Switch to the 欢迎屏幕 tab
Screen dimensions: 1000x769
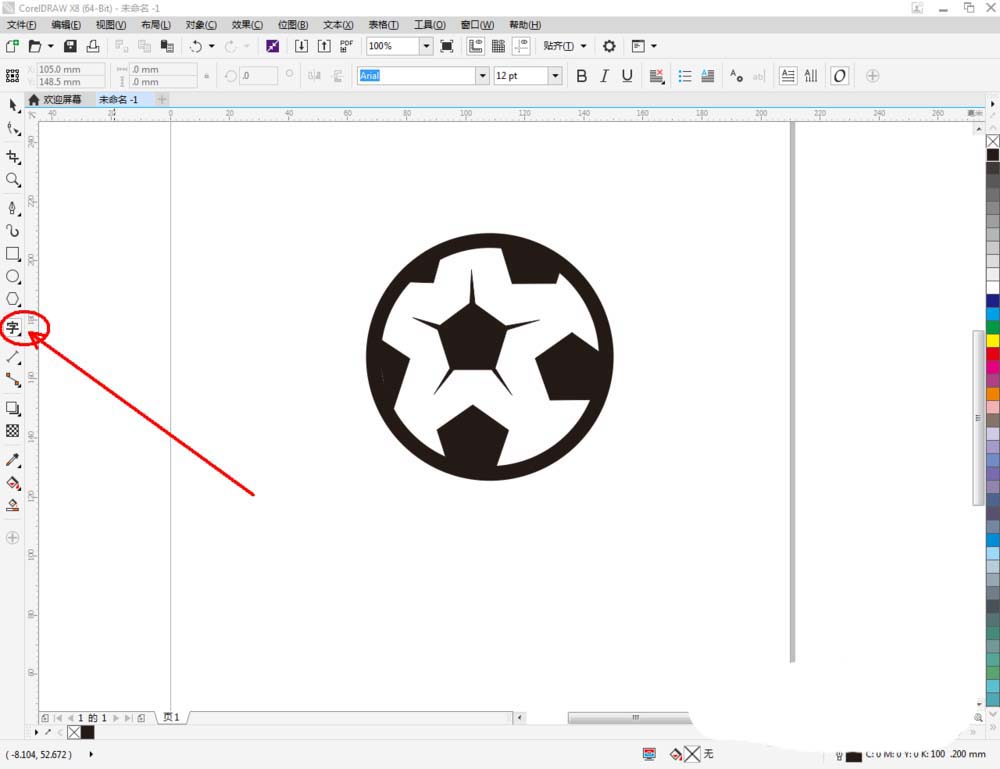click(x=55, y=99)
